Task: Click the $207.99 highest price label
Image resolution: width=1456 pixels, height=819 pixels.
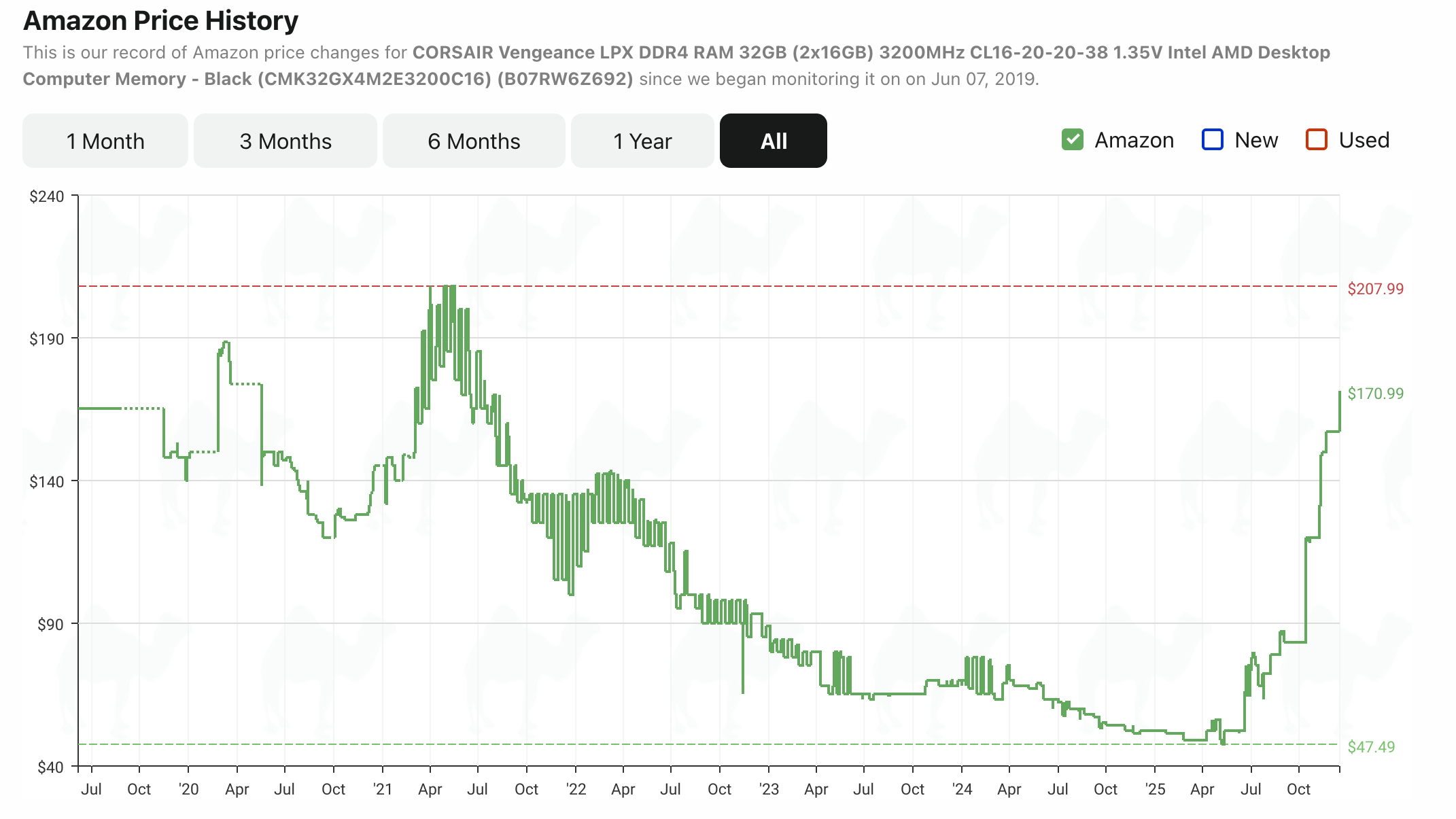Action: pos(1375,289)
